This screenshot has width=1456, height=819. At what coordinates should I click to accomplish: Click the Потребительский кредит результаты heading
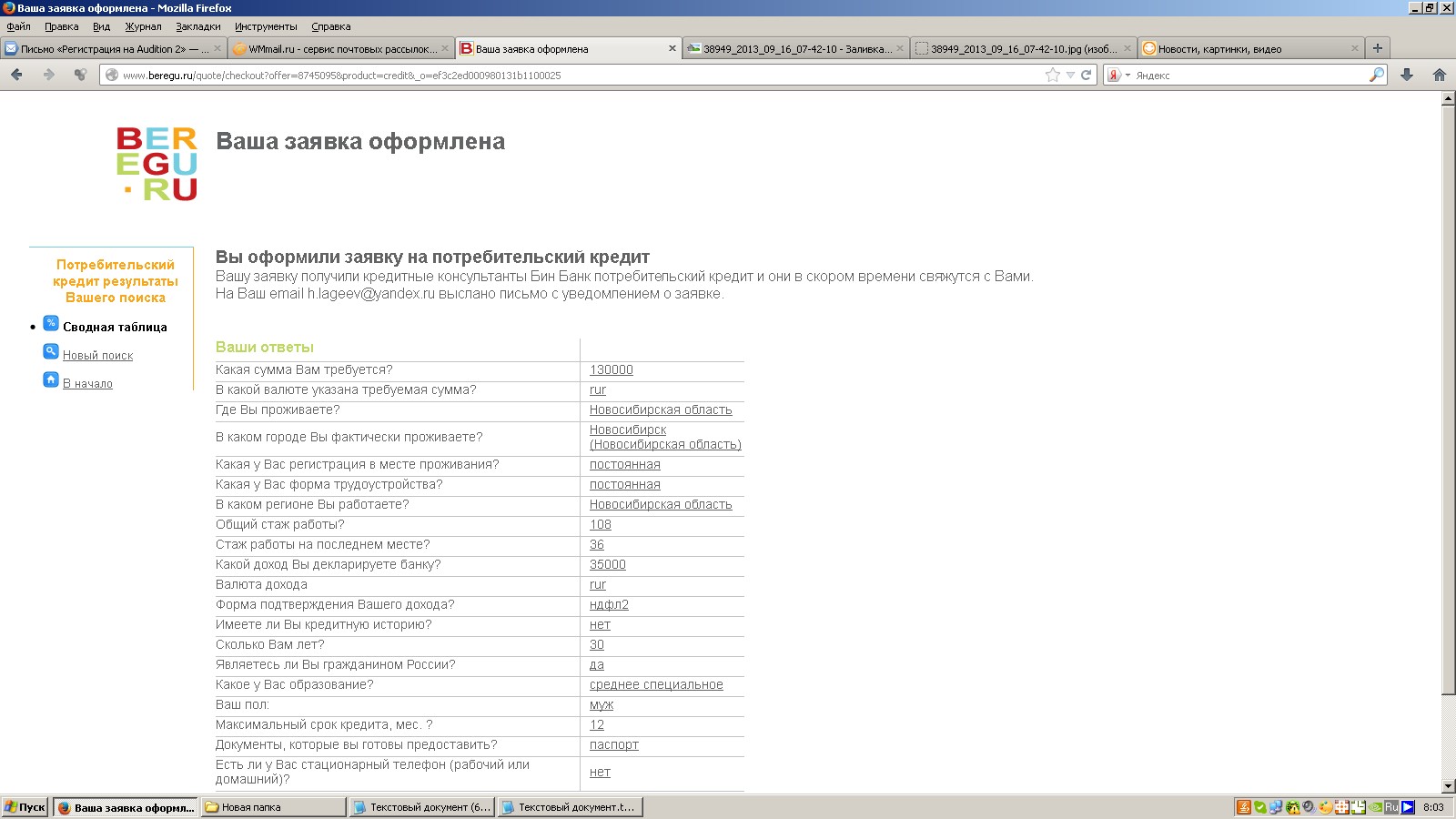116,281
